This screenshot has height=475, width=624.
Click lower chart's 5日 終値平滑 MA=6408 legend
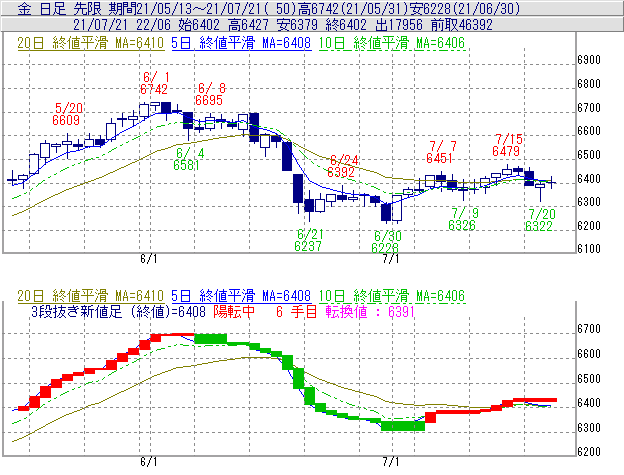click(x=241, y=296)
